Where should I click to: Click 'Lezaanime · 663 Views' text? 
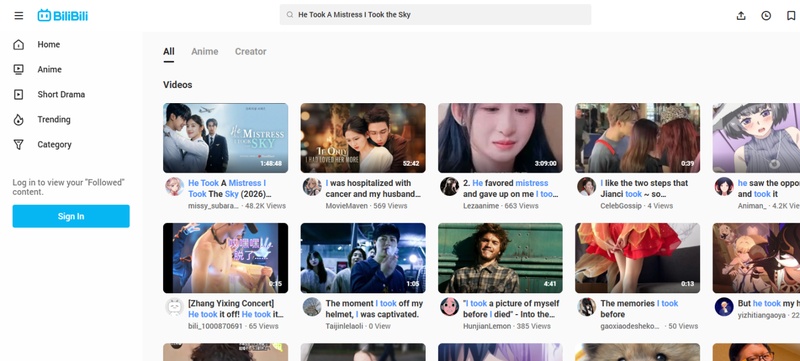[501, 206]
